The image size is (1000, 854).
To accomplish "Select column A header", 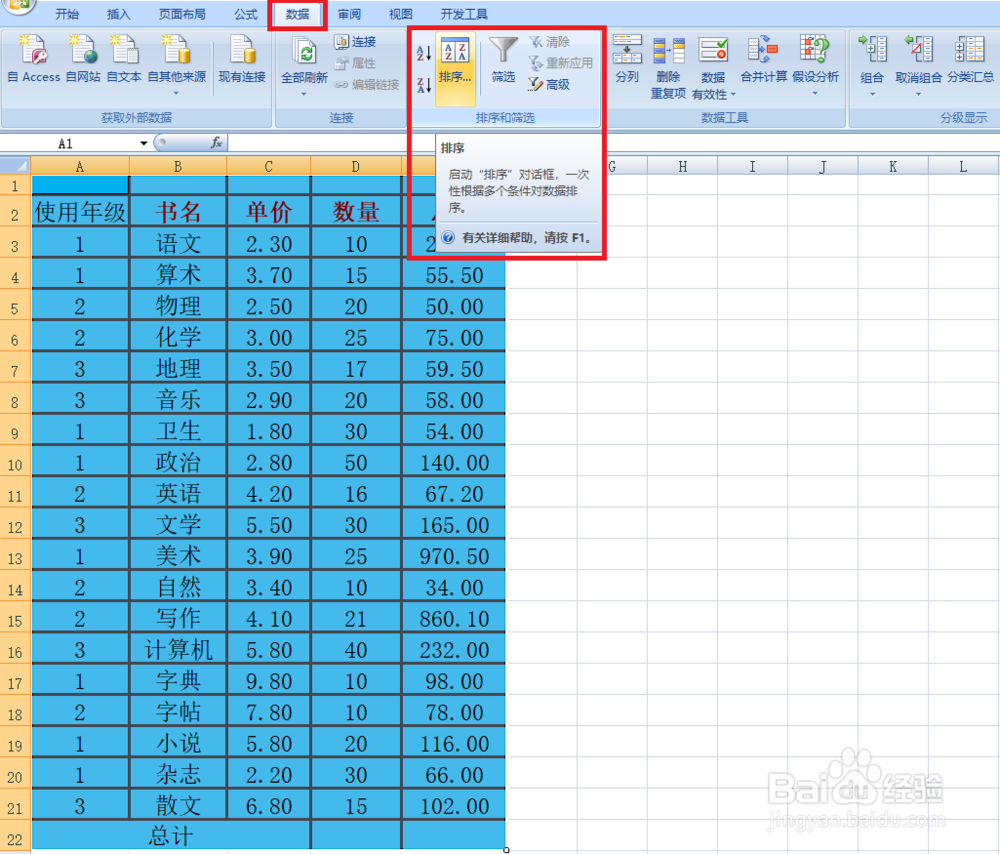I will point(80,166).
